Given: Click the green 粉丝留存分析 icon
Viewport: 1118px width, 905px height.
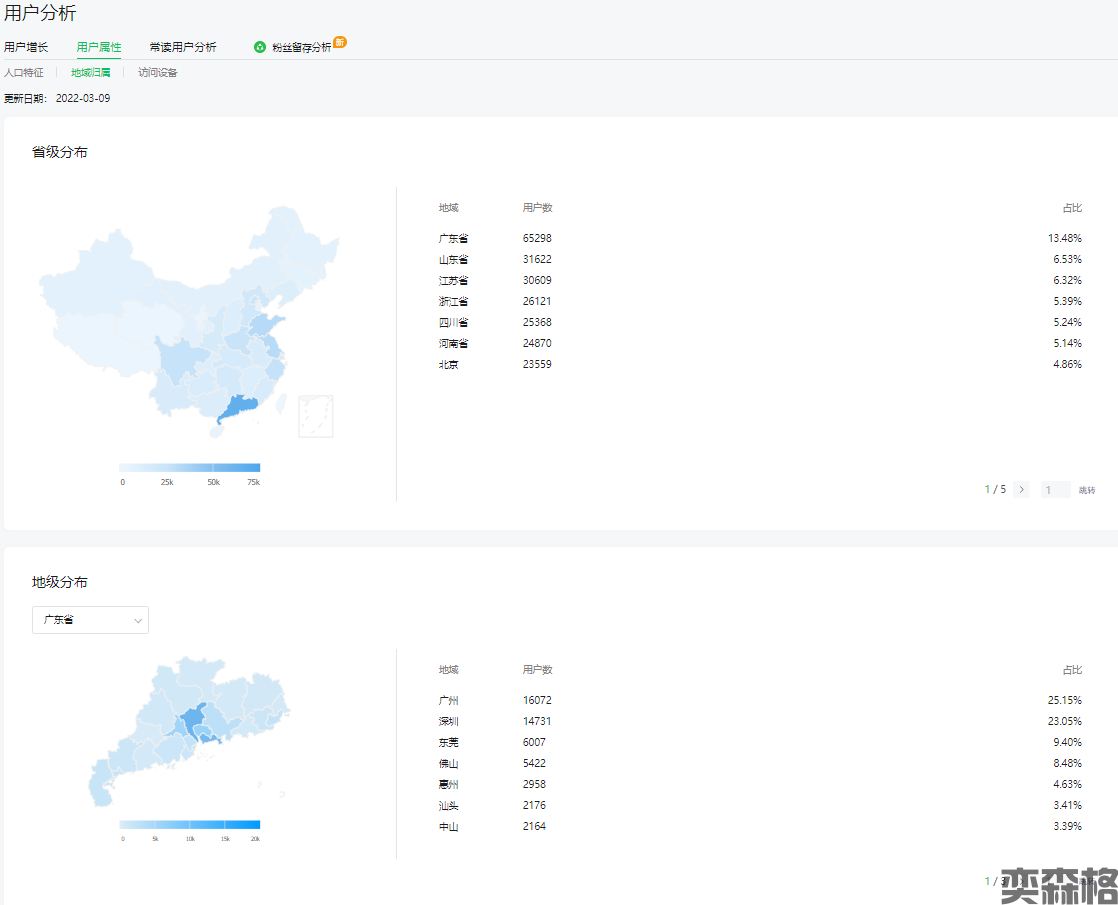Looking at the screenshot, I should (260, 47).
